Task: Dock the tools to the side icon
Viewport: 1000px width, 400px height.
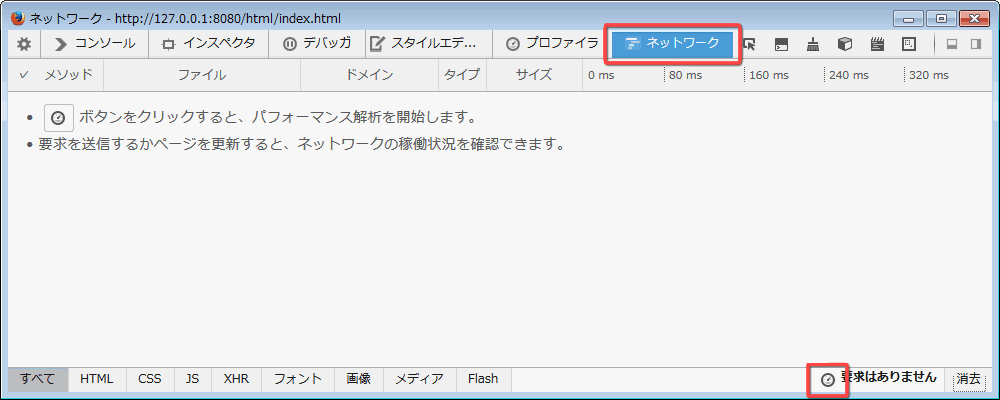Action: point(975,44)
